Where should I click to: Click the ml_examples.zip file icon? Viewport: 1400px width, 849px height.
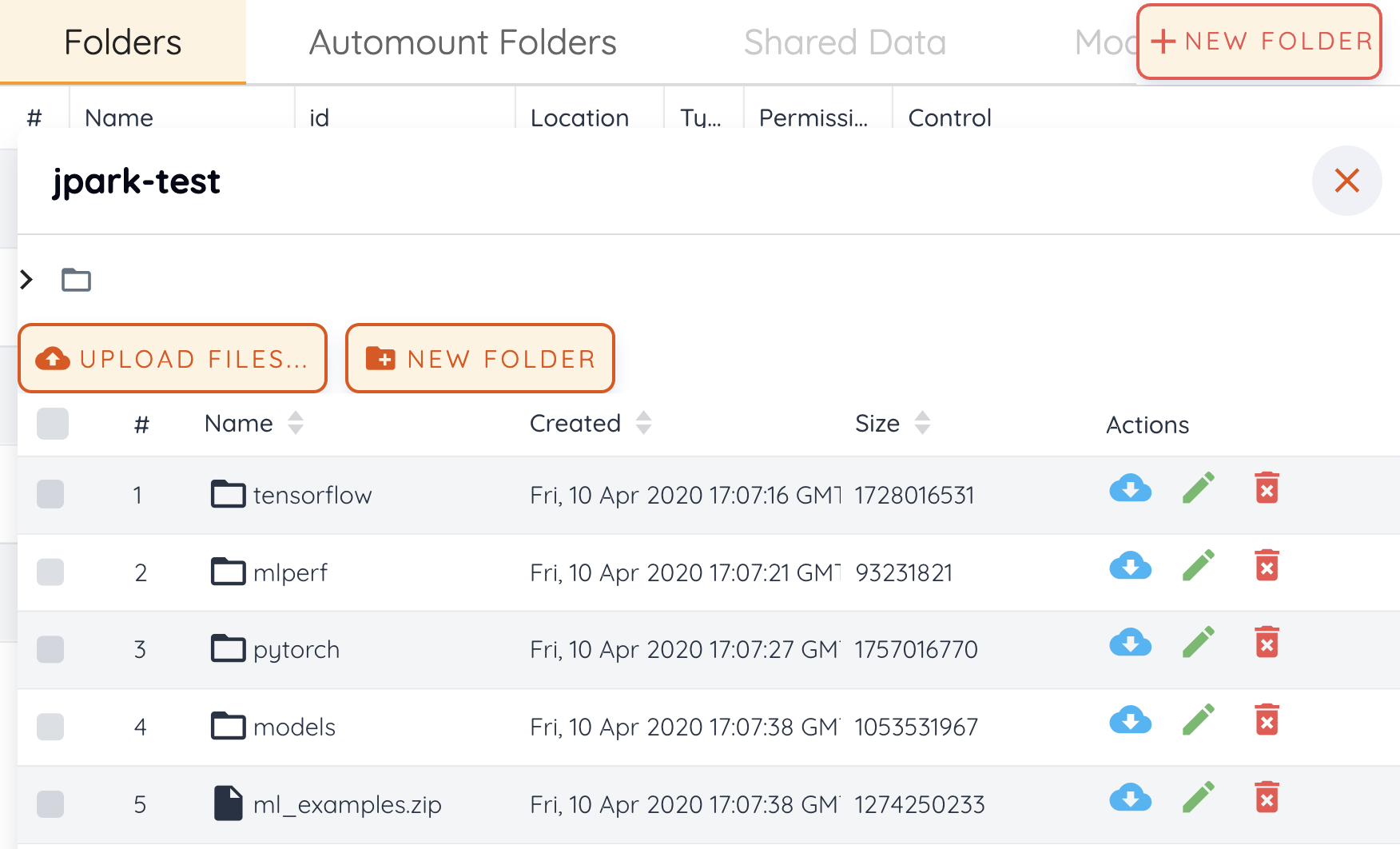point(228,803)
